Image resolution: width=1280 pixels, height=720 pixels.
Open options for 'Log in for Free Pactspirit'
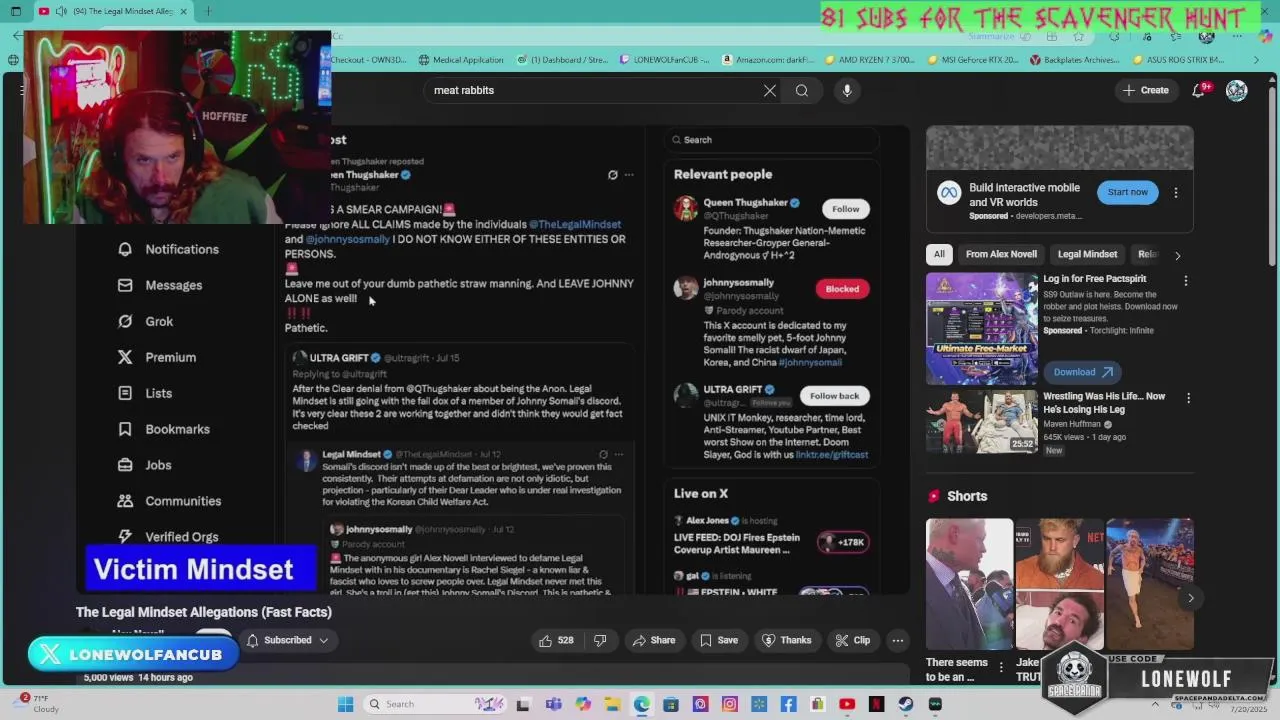1186,281
